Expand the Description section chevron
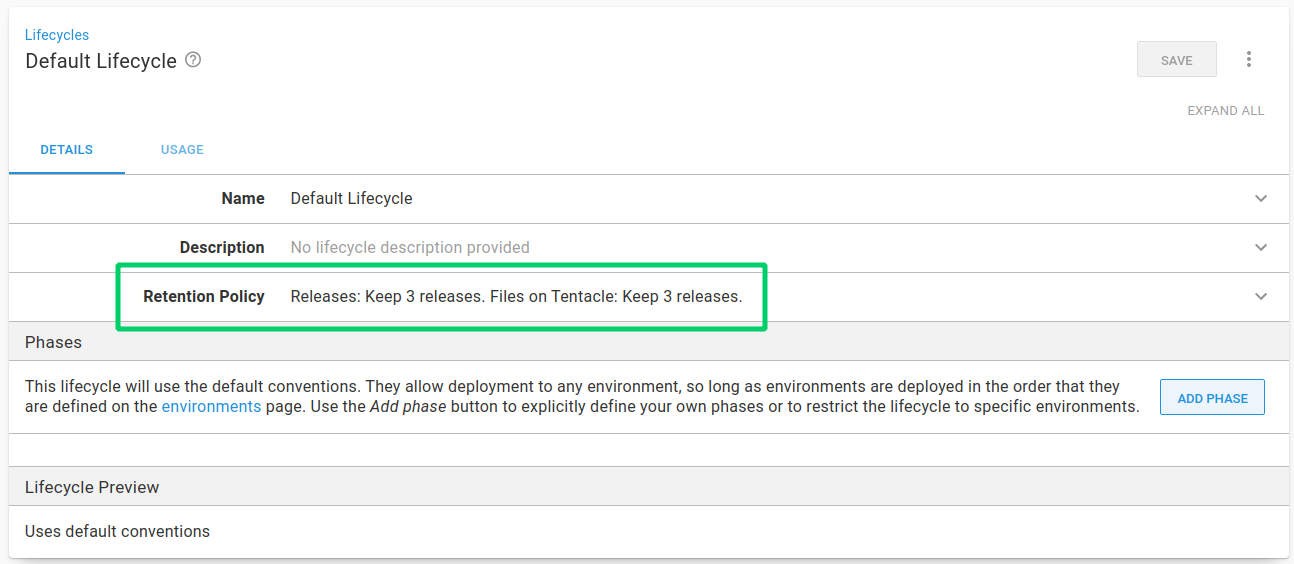 1260,248
